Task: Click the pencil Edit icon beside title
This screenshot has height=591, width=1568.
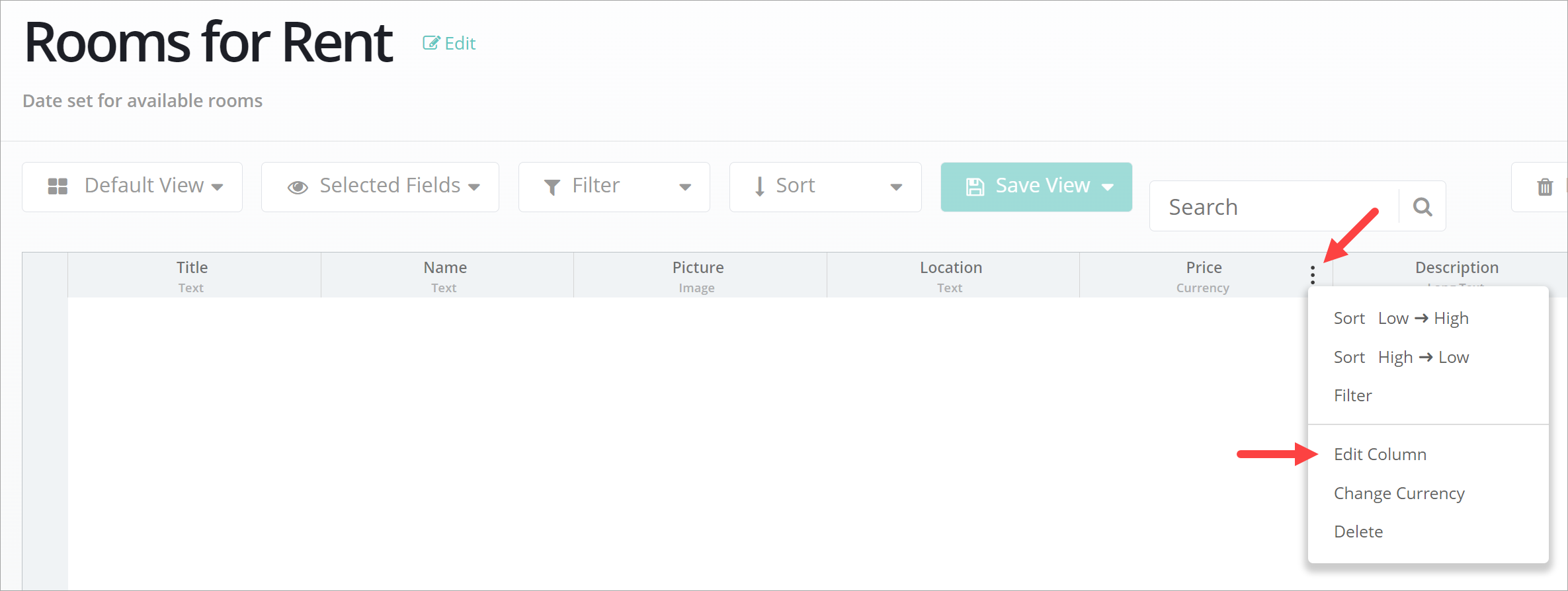Action: pos(431,43)
